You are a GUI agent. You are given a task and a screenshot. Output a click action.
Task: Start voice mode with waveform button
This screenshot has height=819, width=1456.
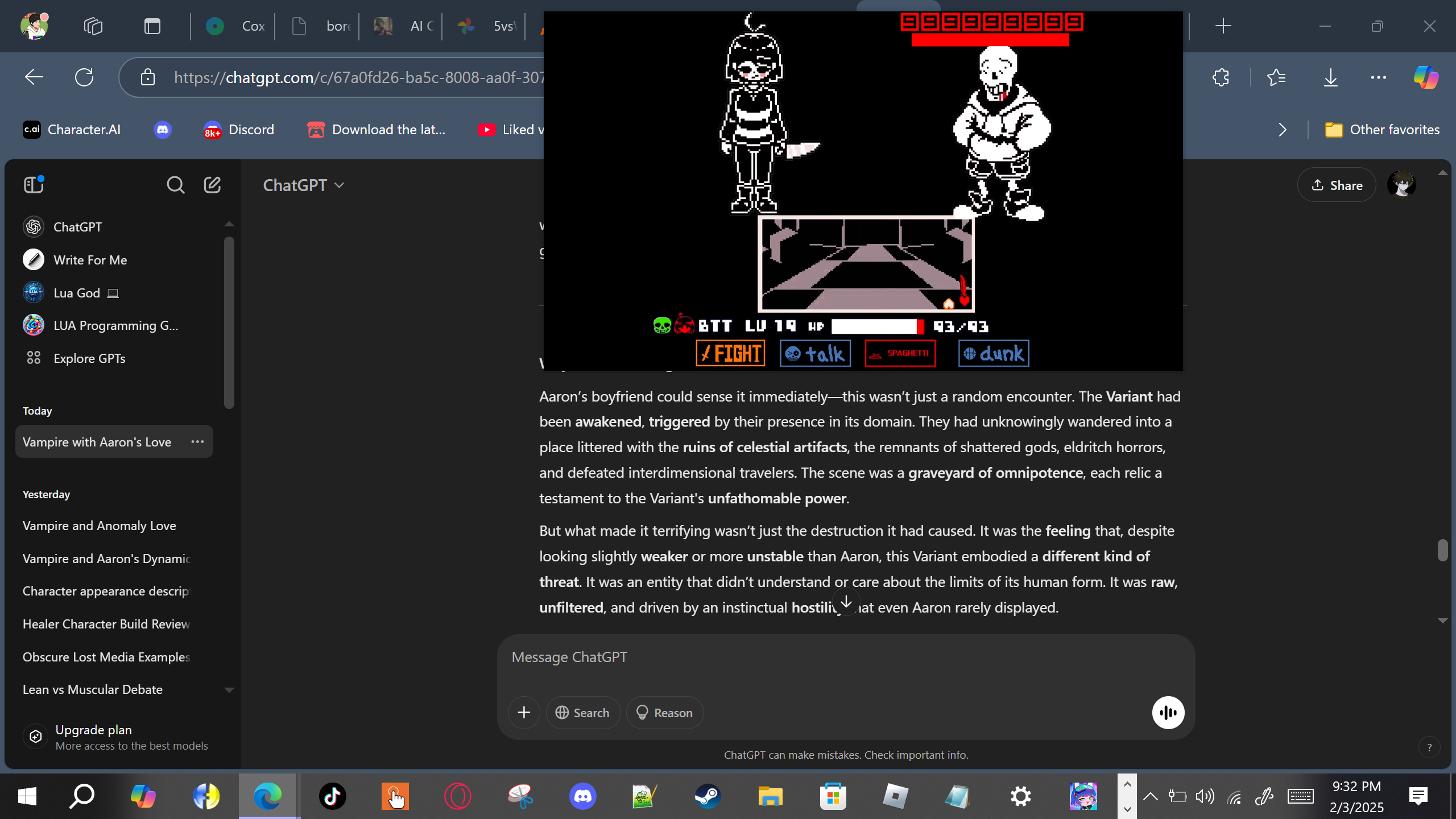coord(1168,713)
